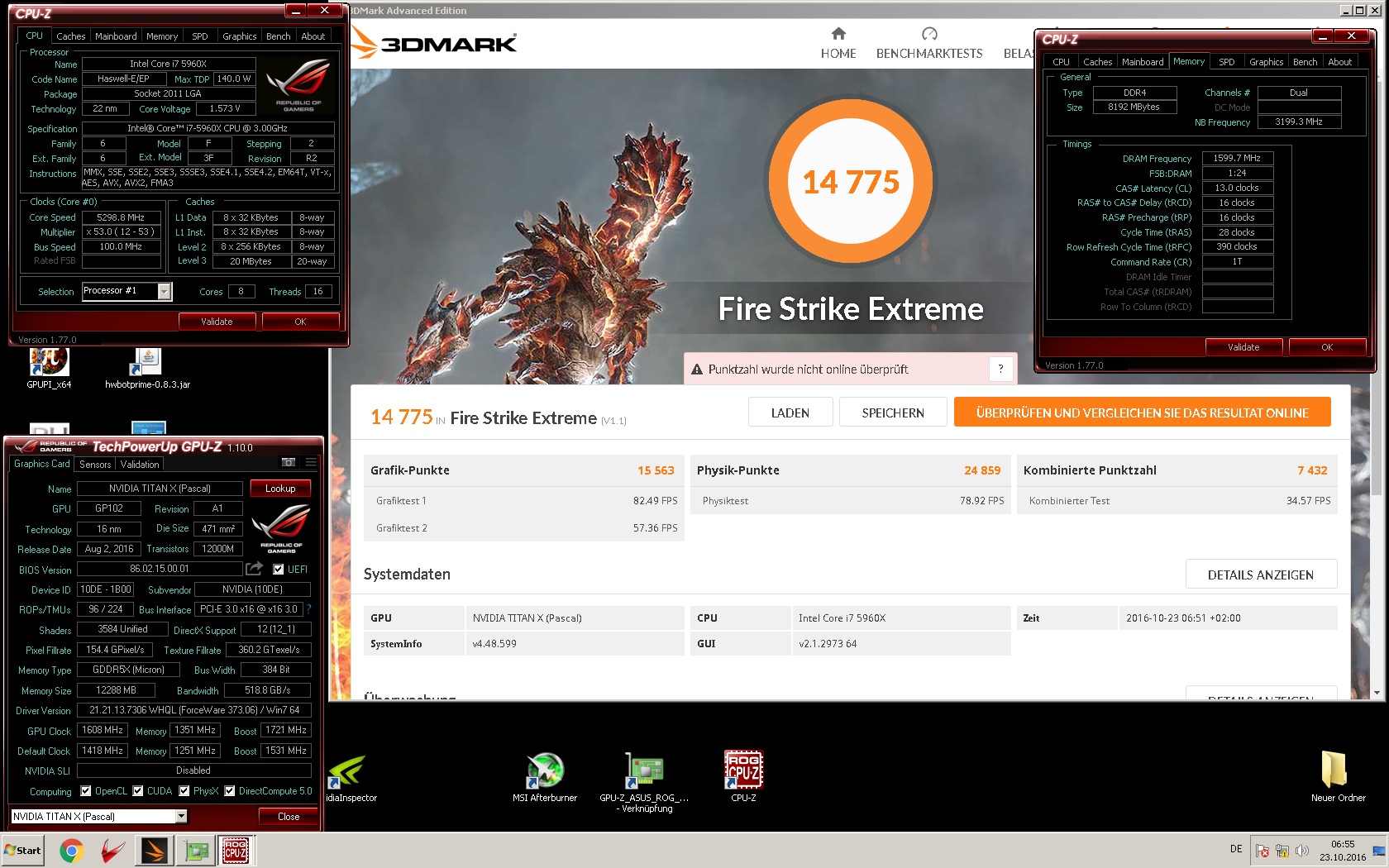Switch to the Validation tab in GPU-Z
The image size is (1389, 868).
(x=140, y=465)
